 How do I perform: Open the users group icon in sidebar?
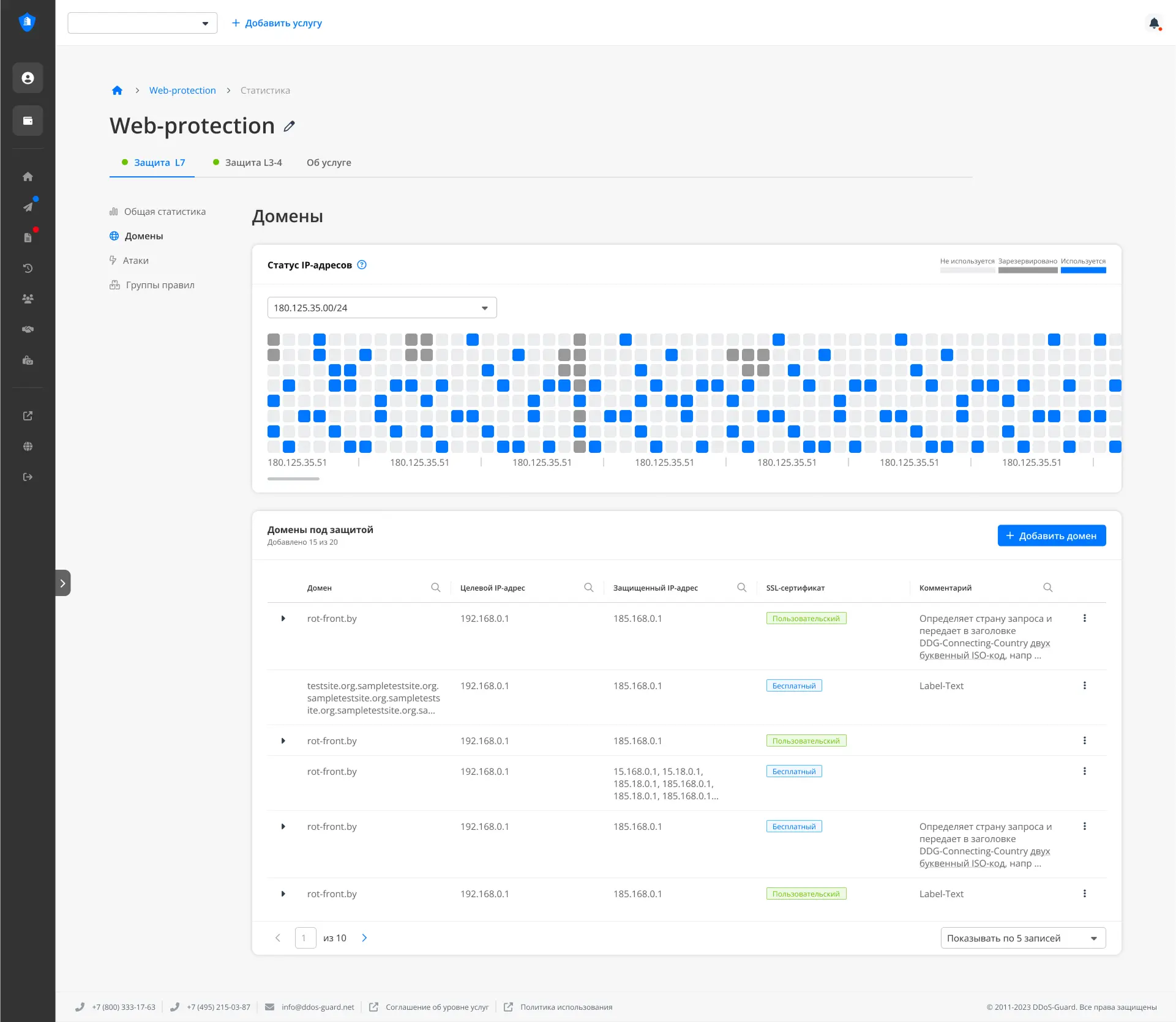(28, 299)
